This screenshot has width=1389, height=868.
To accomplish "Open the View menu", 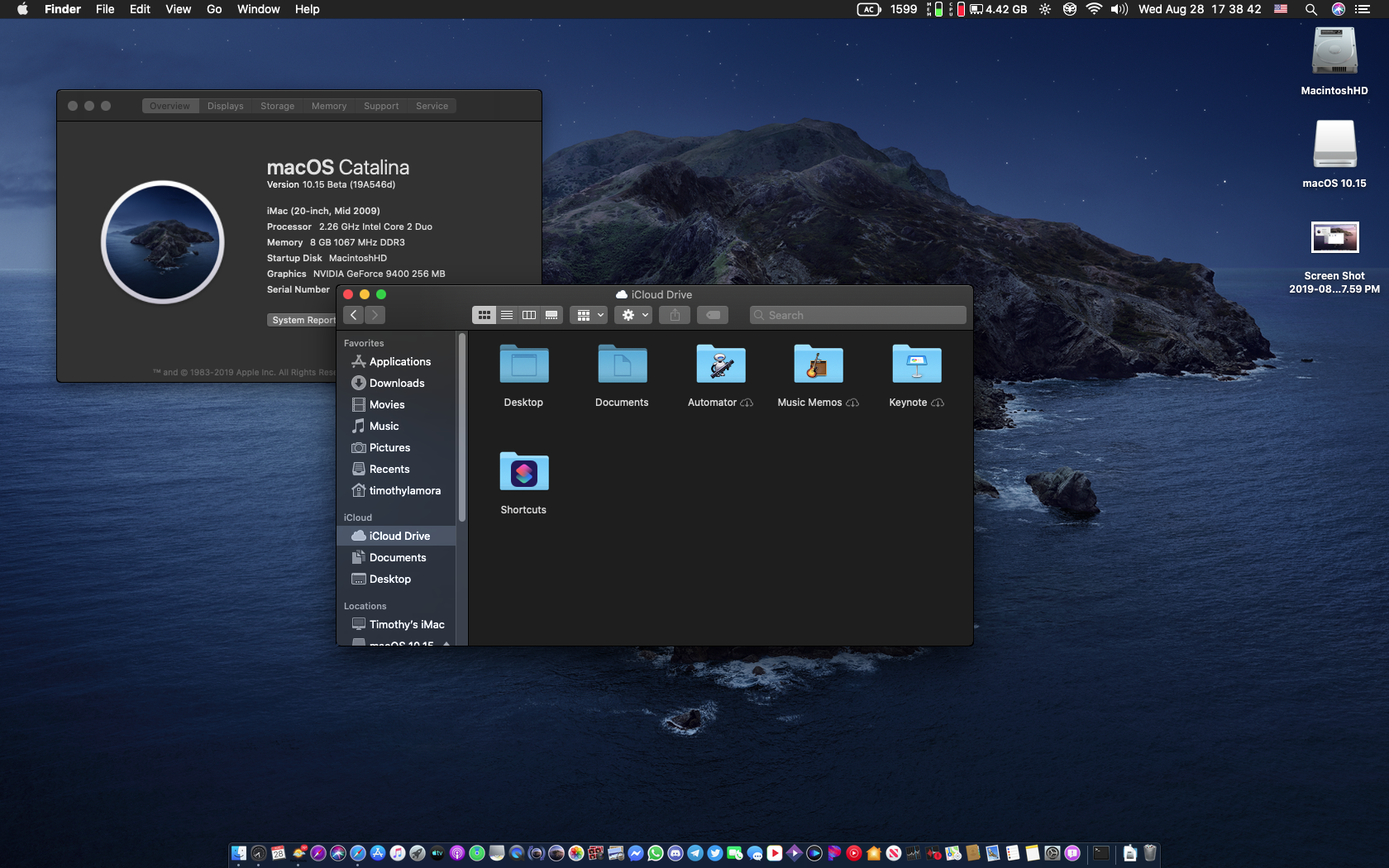I will pos(178,9).
